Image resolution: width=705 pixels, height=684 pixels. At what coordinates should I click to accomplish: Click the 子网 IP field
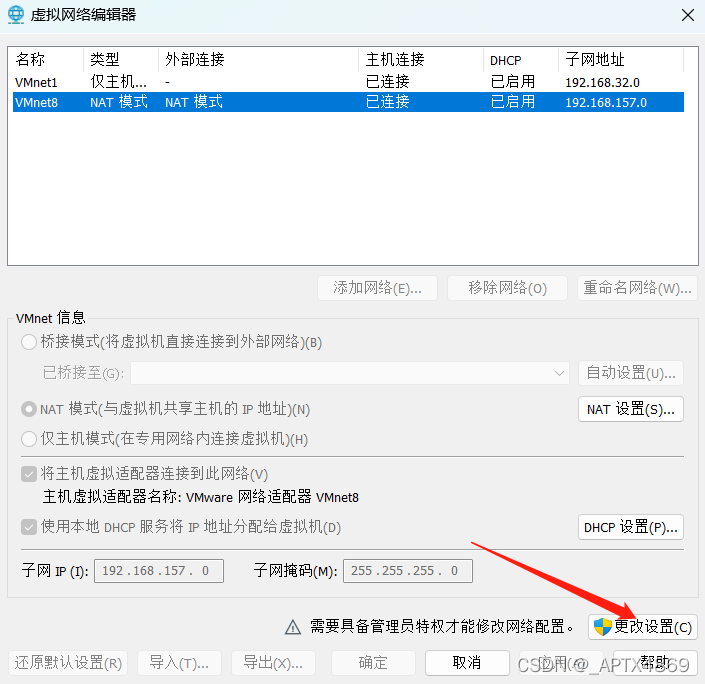(159, 571)
